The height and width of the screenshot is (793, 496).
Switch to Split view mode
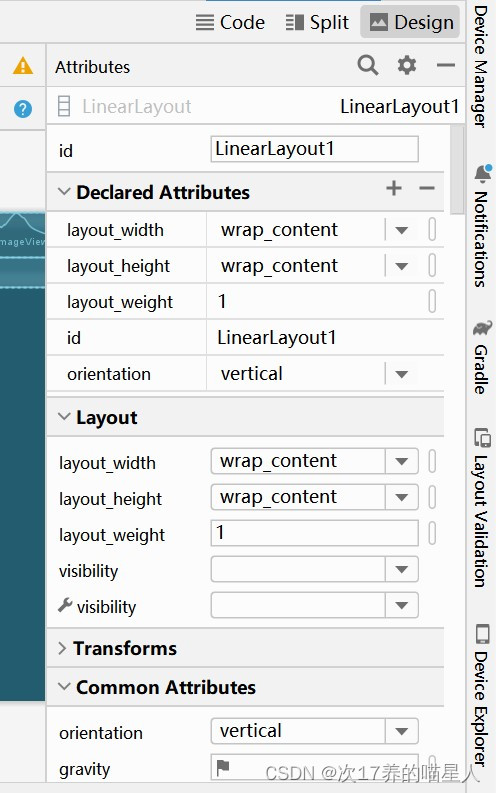pos(317,22)
